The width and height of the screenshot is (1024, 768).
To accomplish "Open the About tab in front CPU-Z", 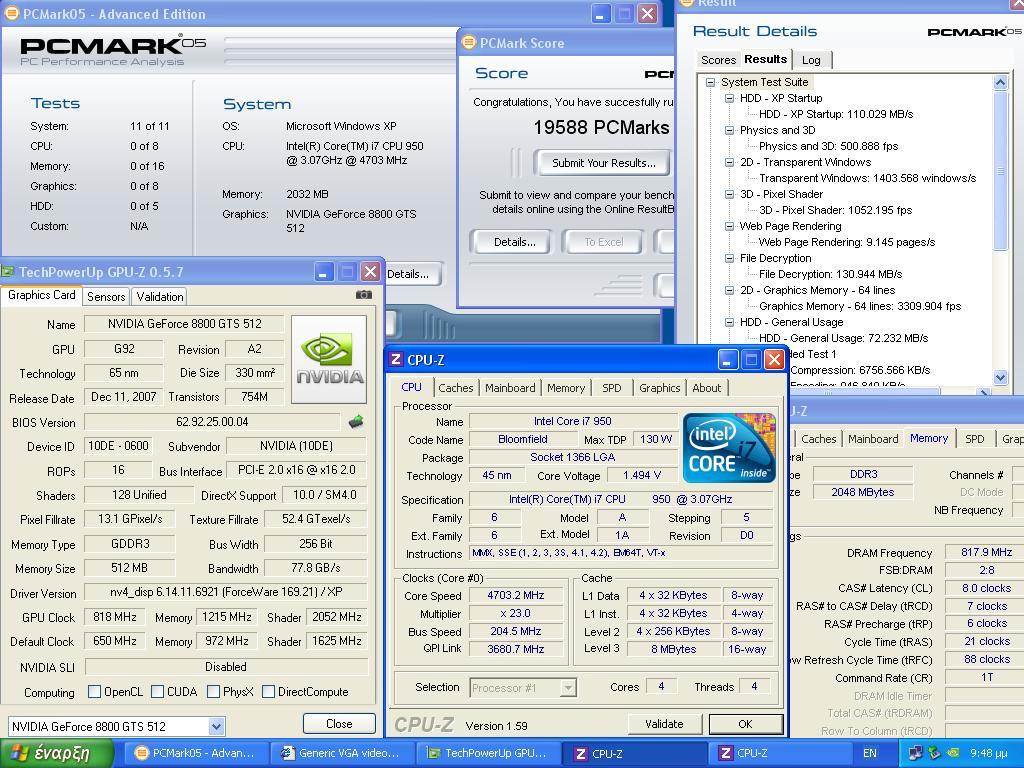I will point(707,388).
